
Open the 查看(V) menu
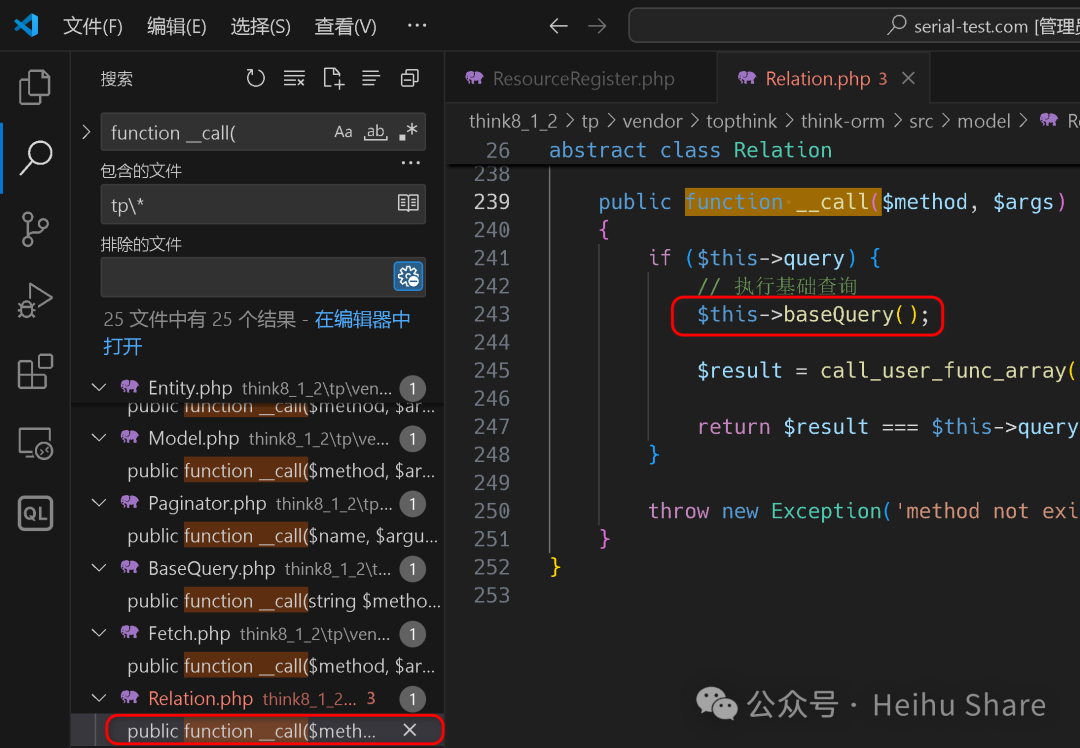tap(345, 26)
